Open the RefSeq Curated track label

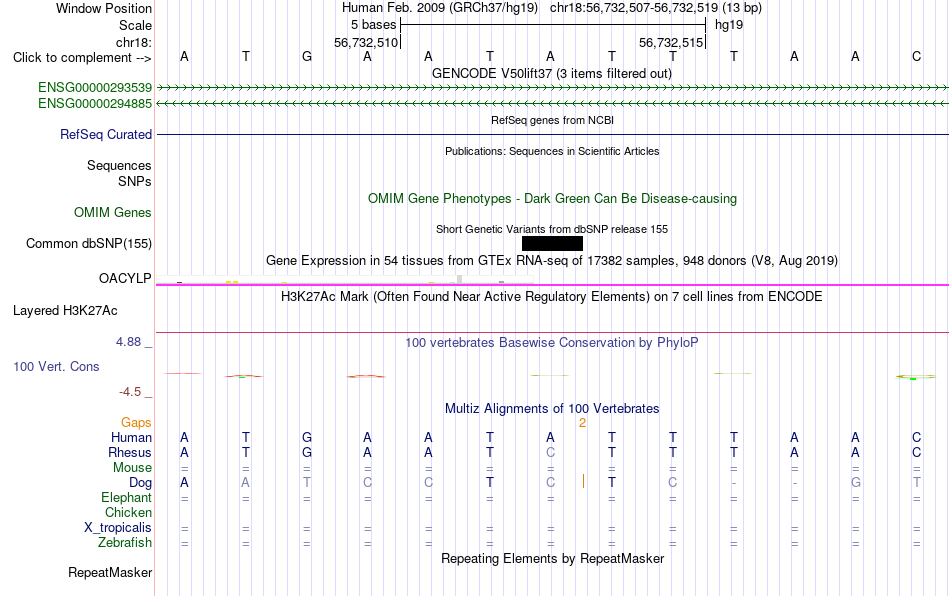click(x=106, y=134)
